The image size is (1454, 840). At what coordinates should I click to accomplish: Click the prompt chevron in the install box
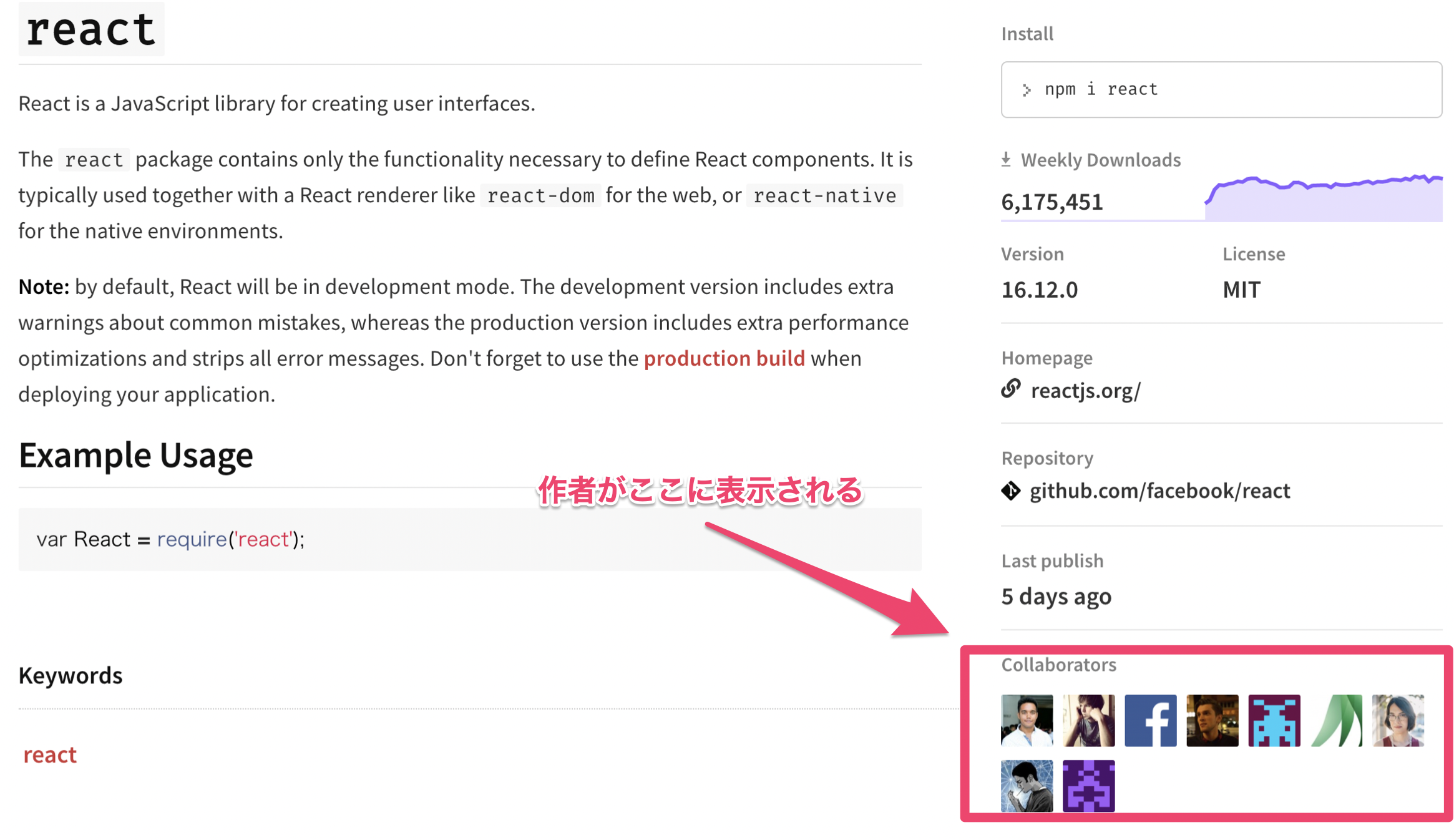1027,90
